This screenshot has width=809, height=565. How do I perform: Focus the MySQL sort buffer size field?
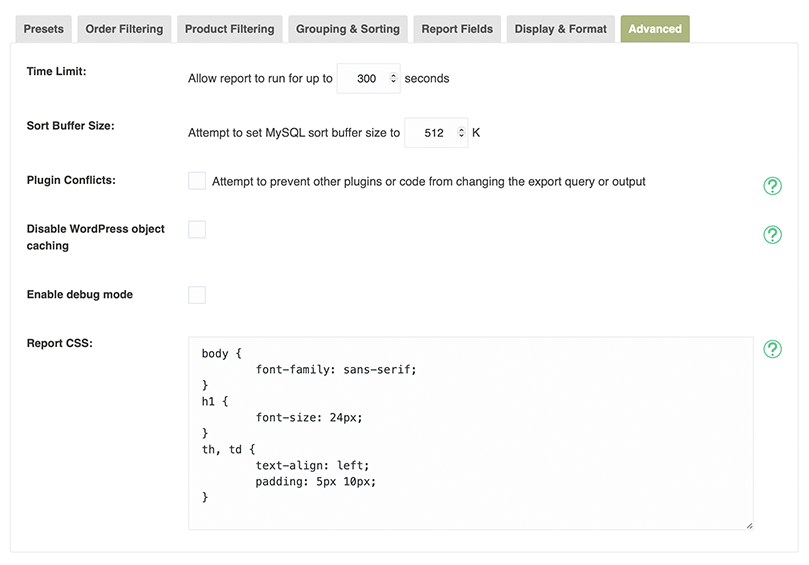[430, 132]
